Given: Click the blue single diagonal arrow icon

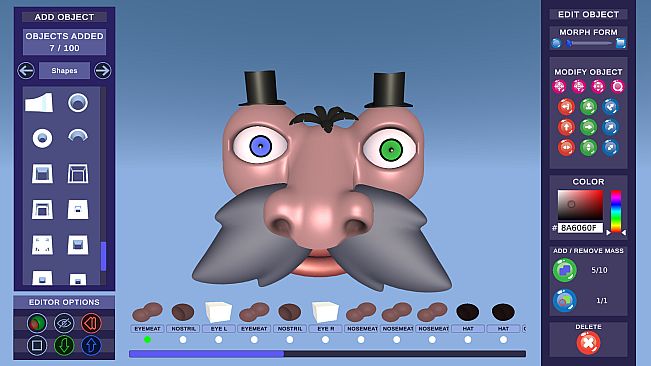Looking at the screenshot, I should 611,127.
